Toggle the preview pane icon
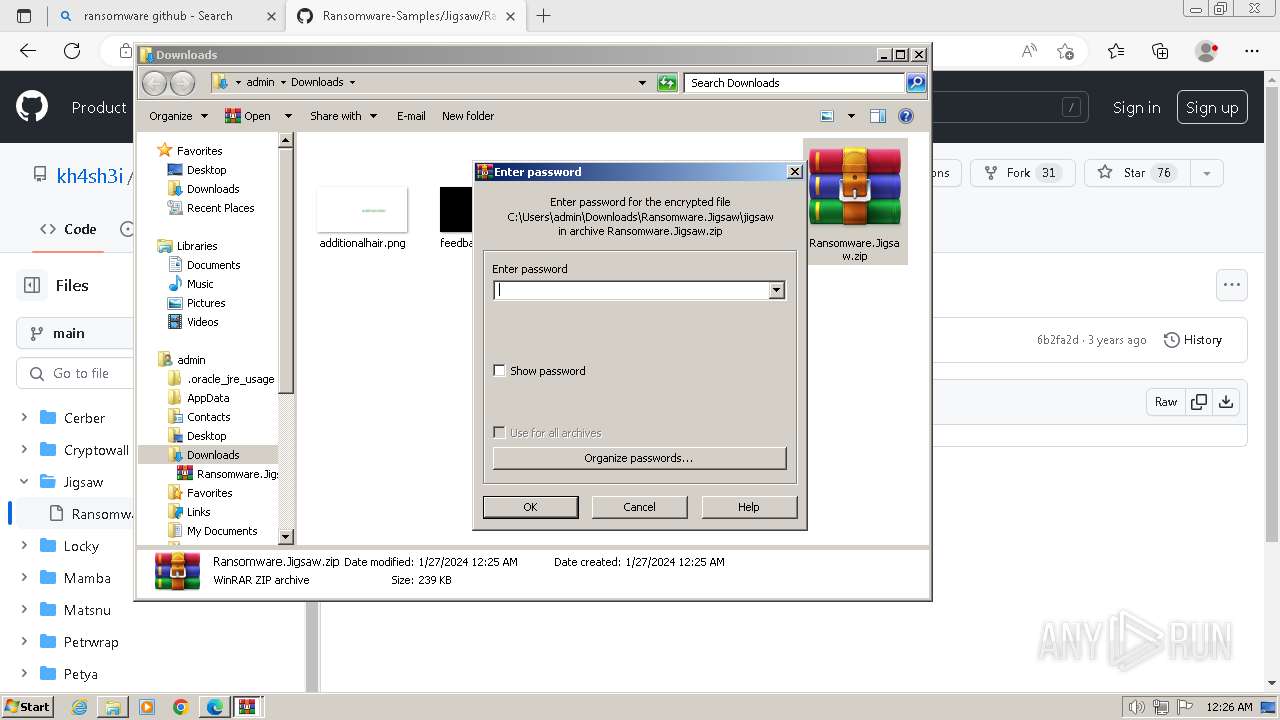Viewport: 1280px width, 720px height. point(878,116)
